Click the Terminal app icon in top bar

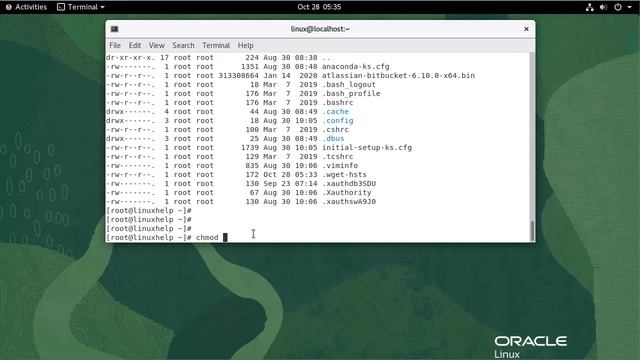(x=61, y=7)
